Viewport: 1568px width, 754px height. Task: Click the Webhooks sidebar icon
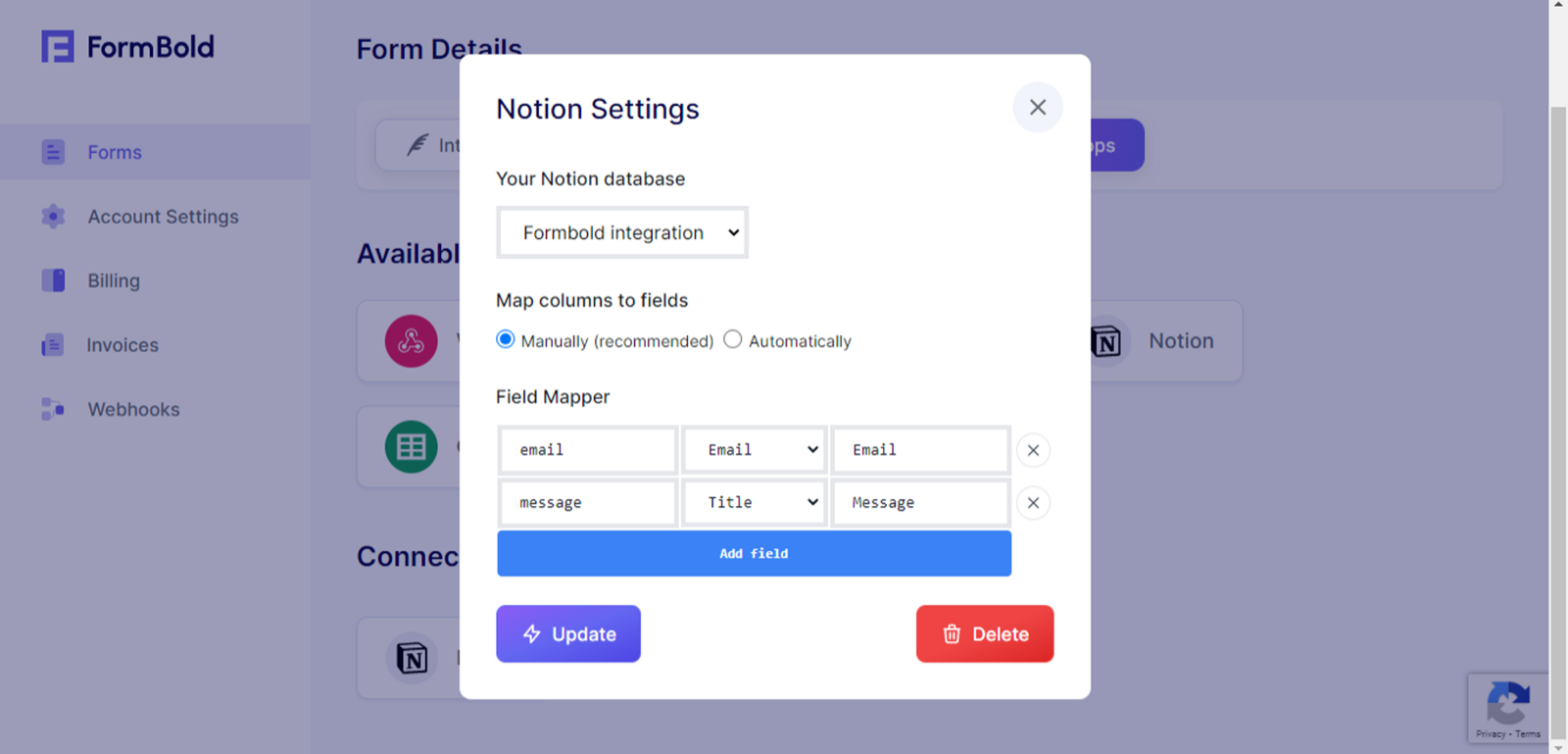pos(53,409)
